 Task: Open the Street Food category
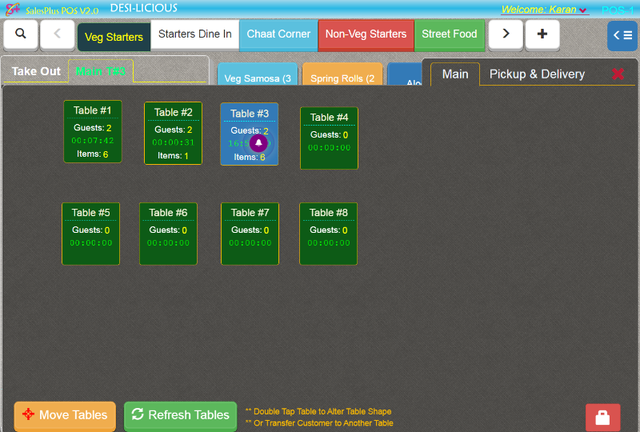tap(449, 35)
